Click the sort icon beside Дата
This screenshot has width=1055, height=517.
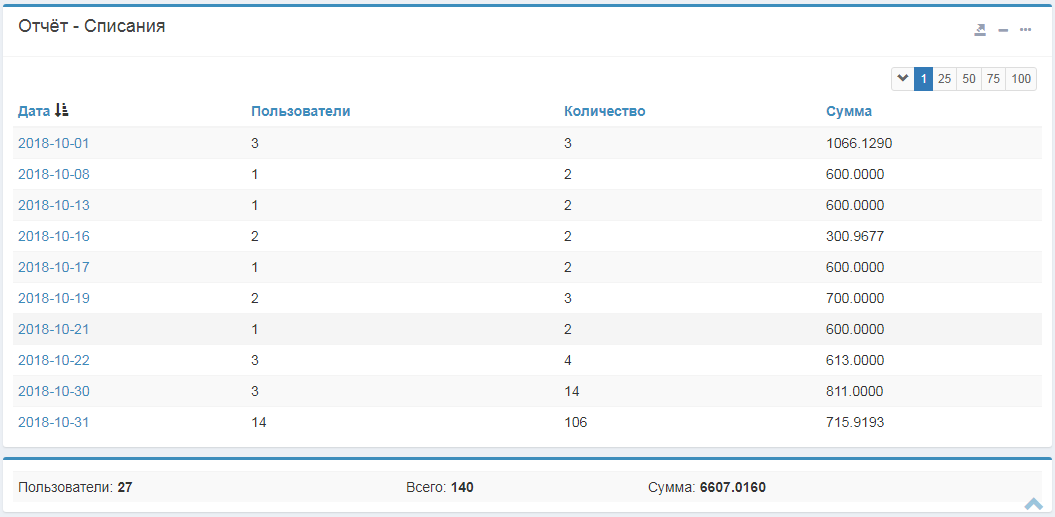click(x=62, y=111)
